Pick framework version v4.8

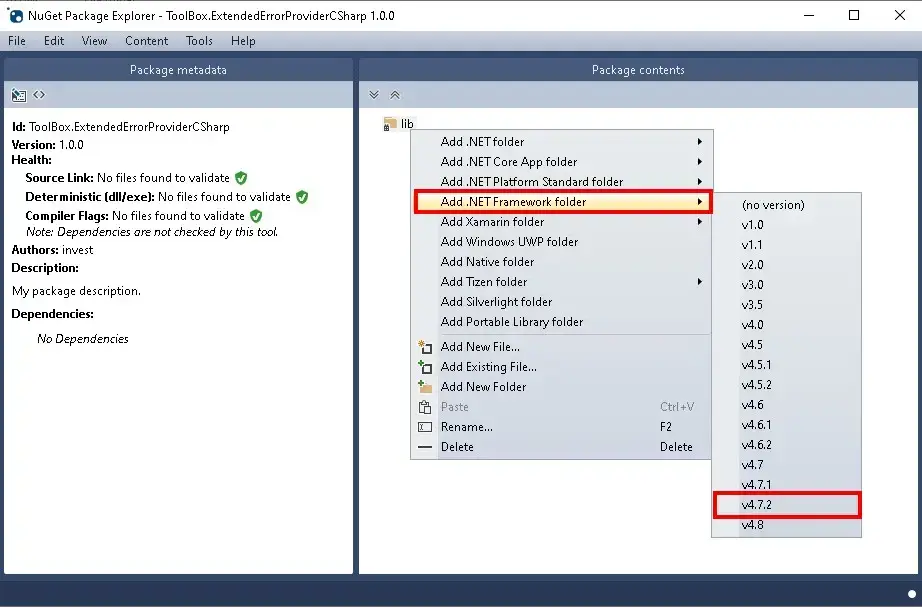point(786,525)
